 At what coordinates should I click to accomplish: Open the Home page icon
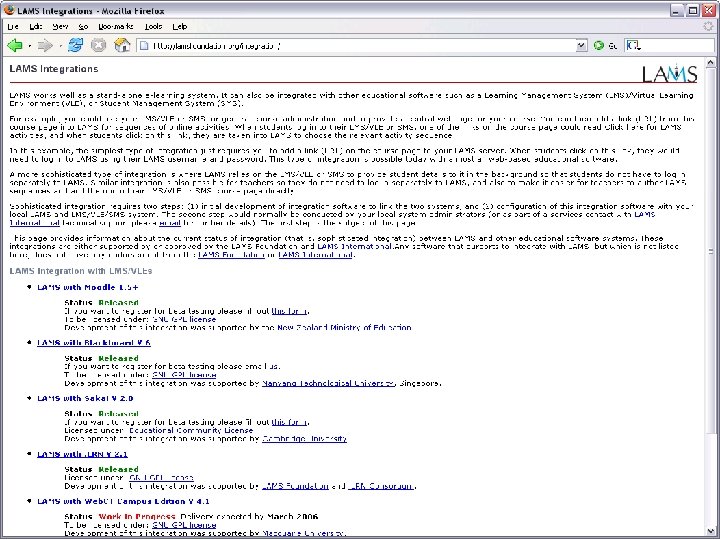click(x=122, y=45)
